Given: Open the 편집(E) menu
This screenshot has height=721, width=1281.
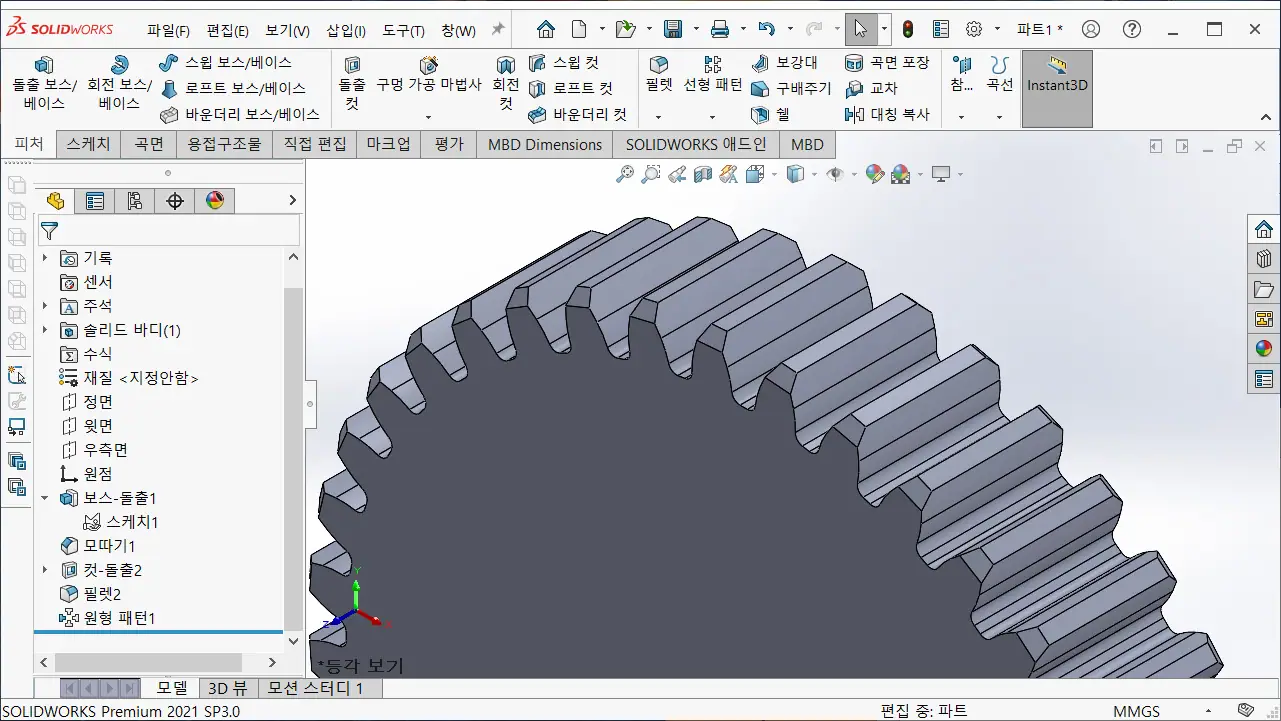Looking at the screenshot, I should (228, 31).
